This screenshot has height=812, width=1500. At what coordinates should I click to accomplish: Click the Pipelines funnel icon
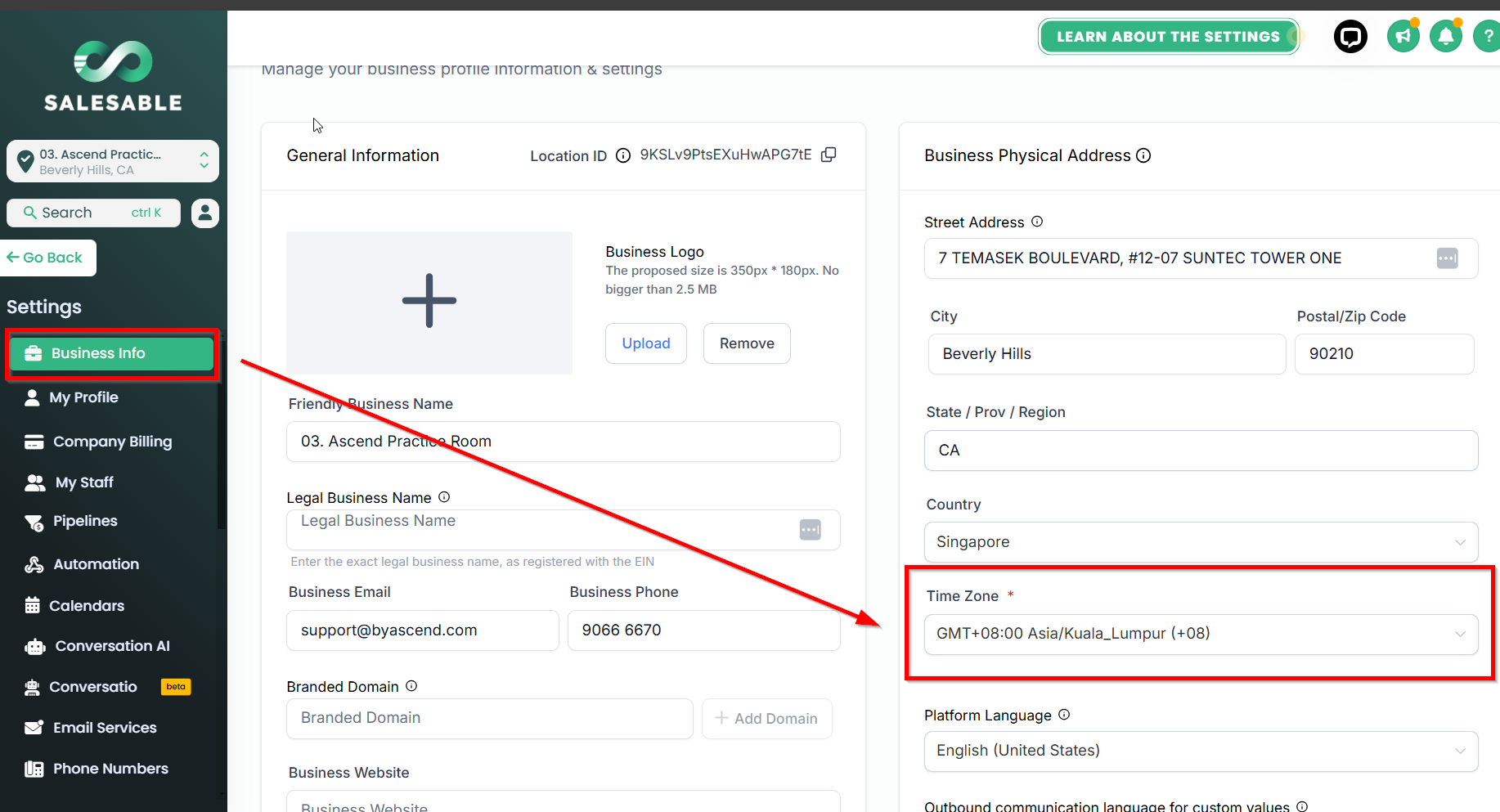pyautogui.click(x=34, y=523)
